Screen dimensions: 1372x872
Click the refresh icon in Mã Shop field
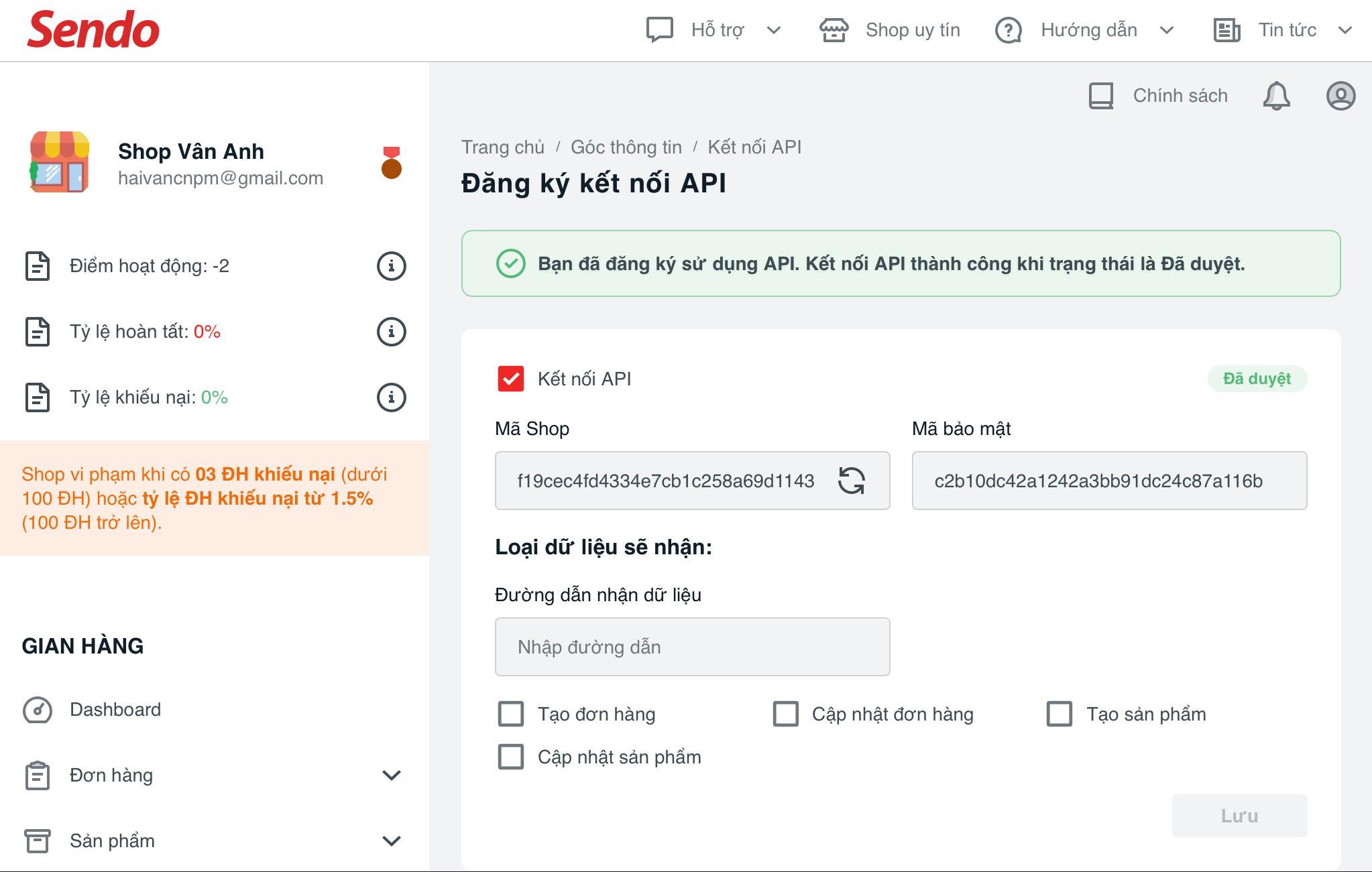pos(852,481)
